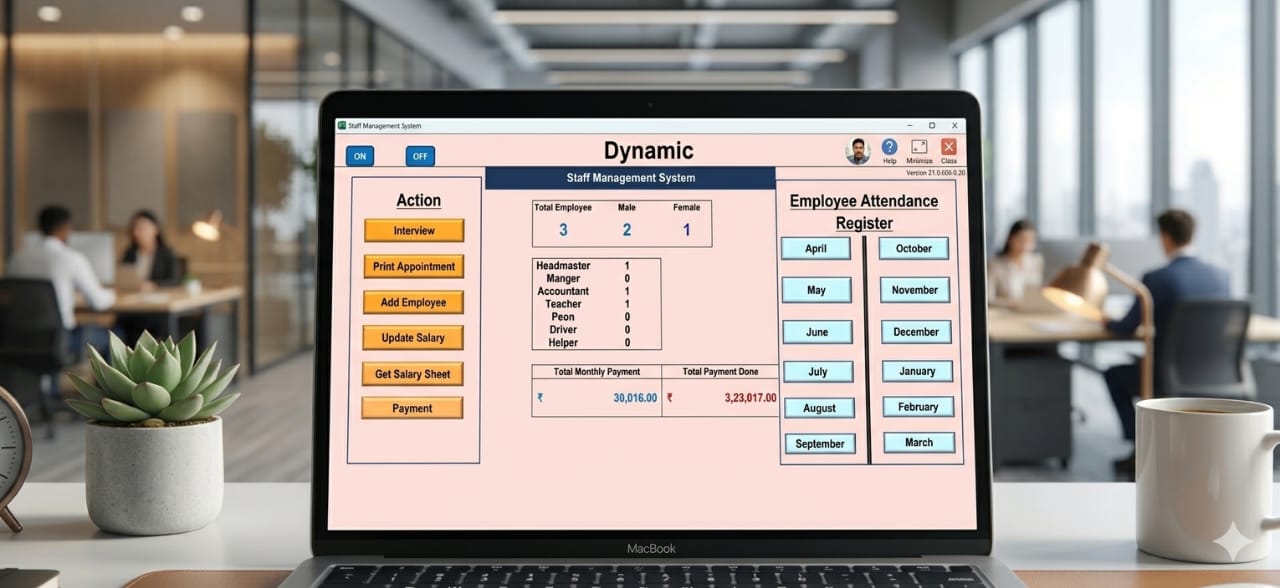Open September attendance register

coord(820,443)
